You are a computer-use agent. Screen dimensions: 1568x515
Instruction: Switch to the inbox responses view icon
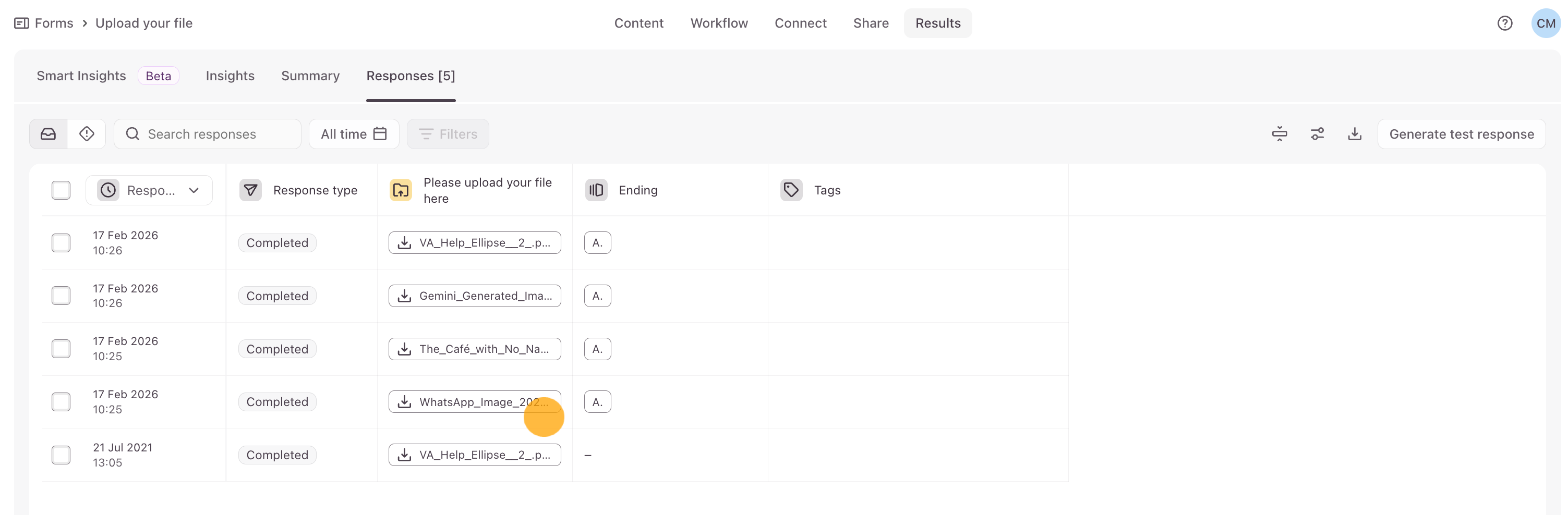[48, 134]
